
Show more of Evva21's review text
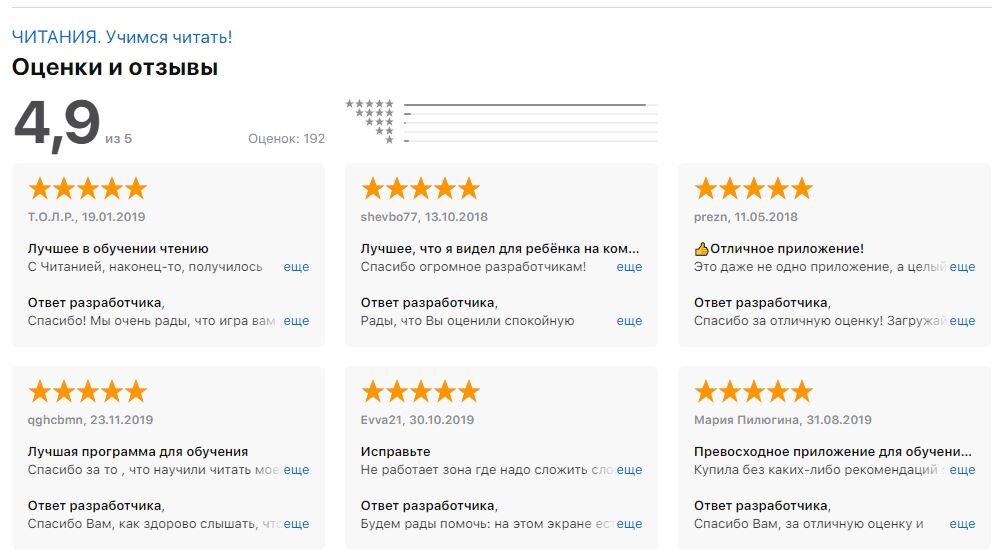pyautogui.click(x=629, y=470)
